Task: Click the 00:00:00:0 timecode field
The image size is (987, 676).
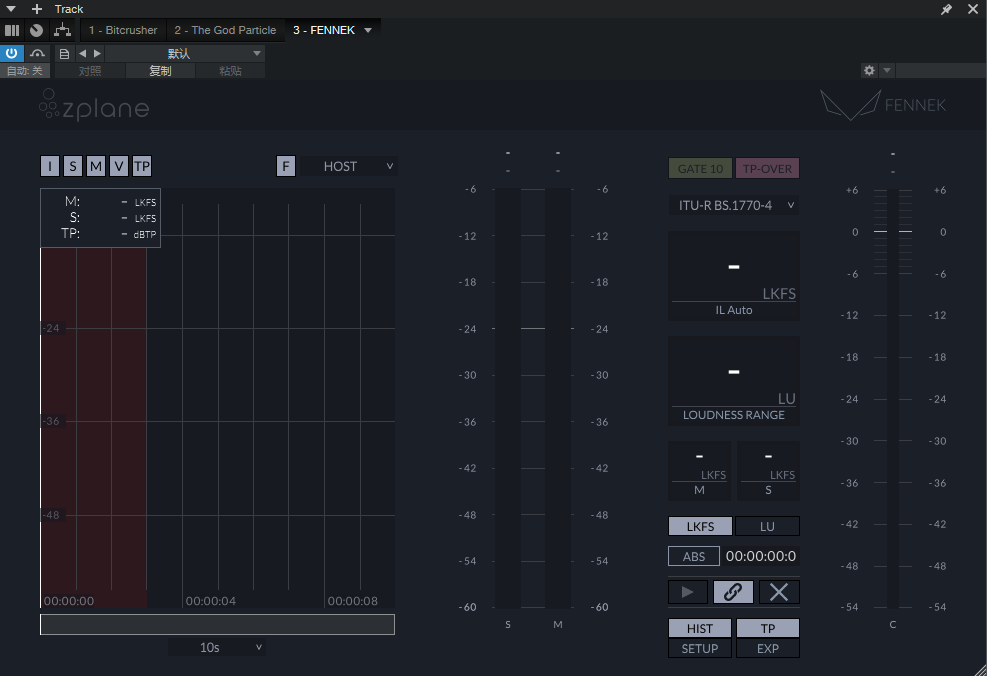Action: pyautogui.click(x=761, y=556)
